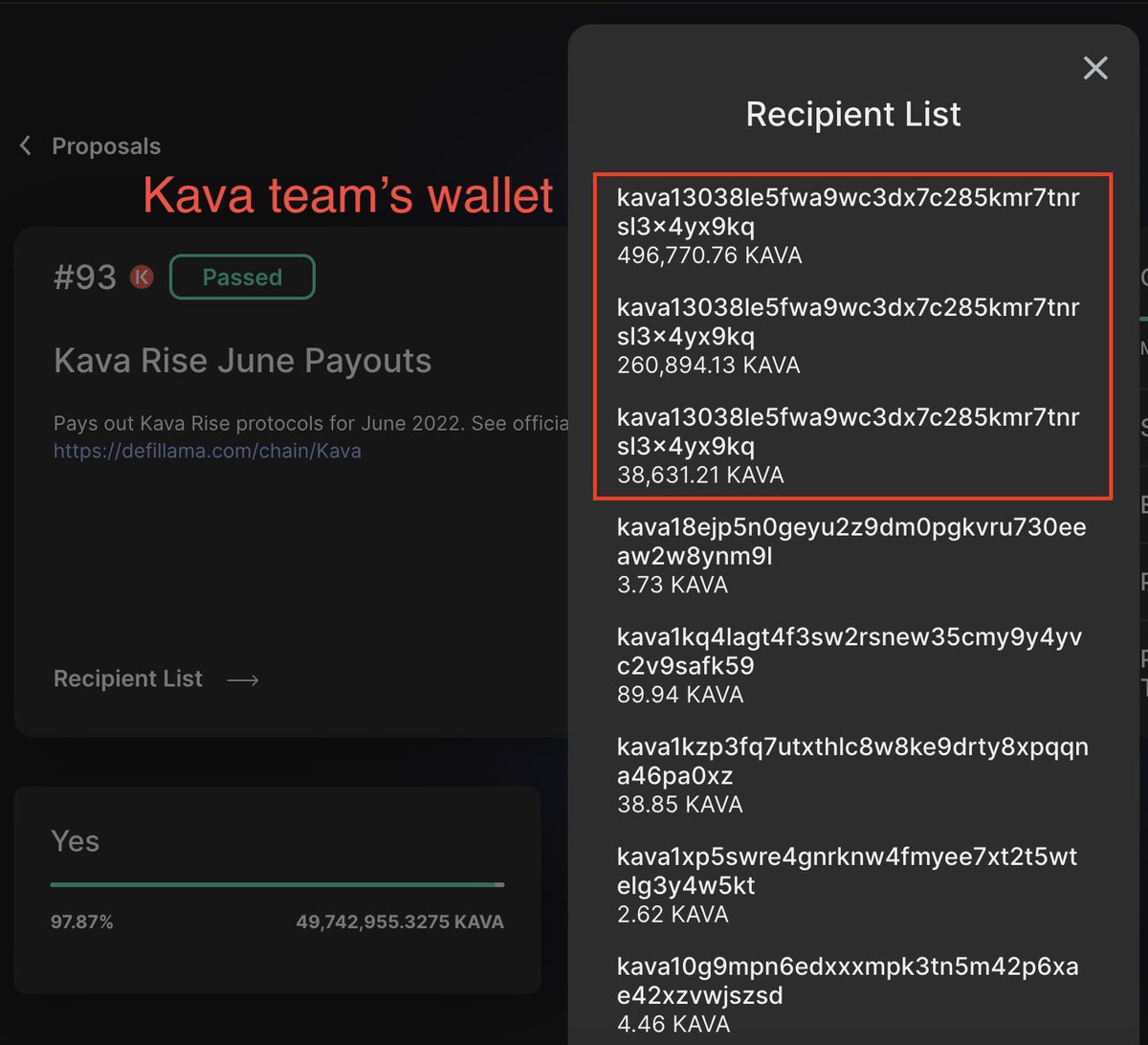Screen dimensions: 1148x1045
Task: Open the Recipient List link
Action: tap(128, 678)
